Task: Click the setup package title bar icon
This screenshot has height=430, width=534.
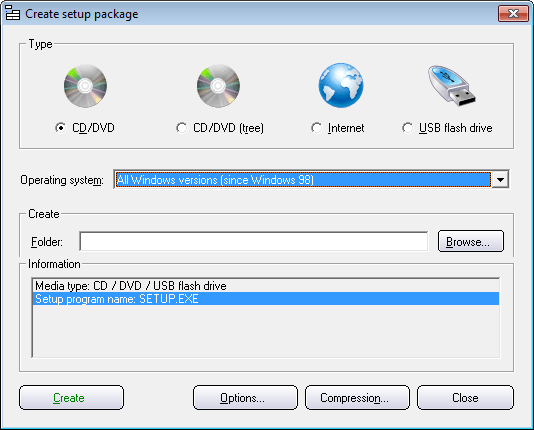Action: click(x=13, y=13)
